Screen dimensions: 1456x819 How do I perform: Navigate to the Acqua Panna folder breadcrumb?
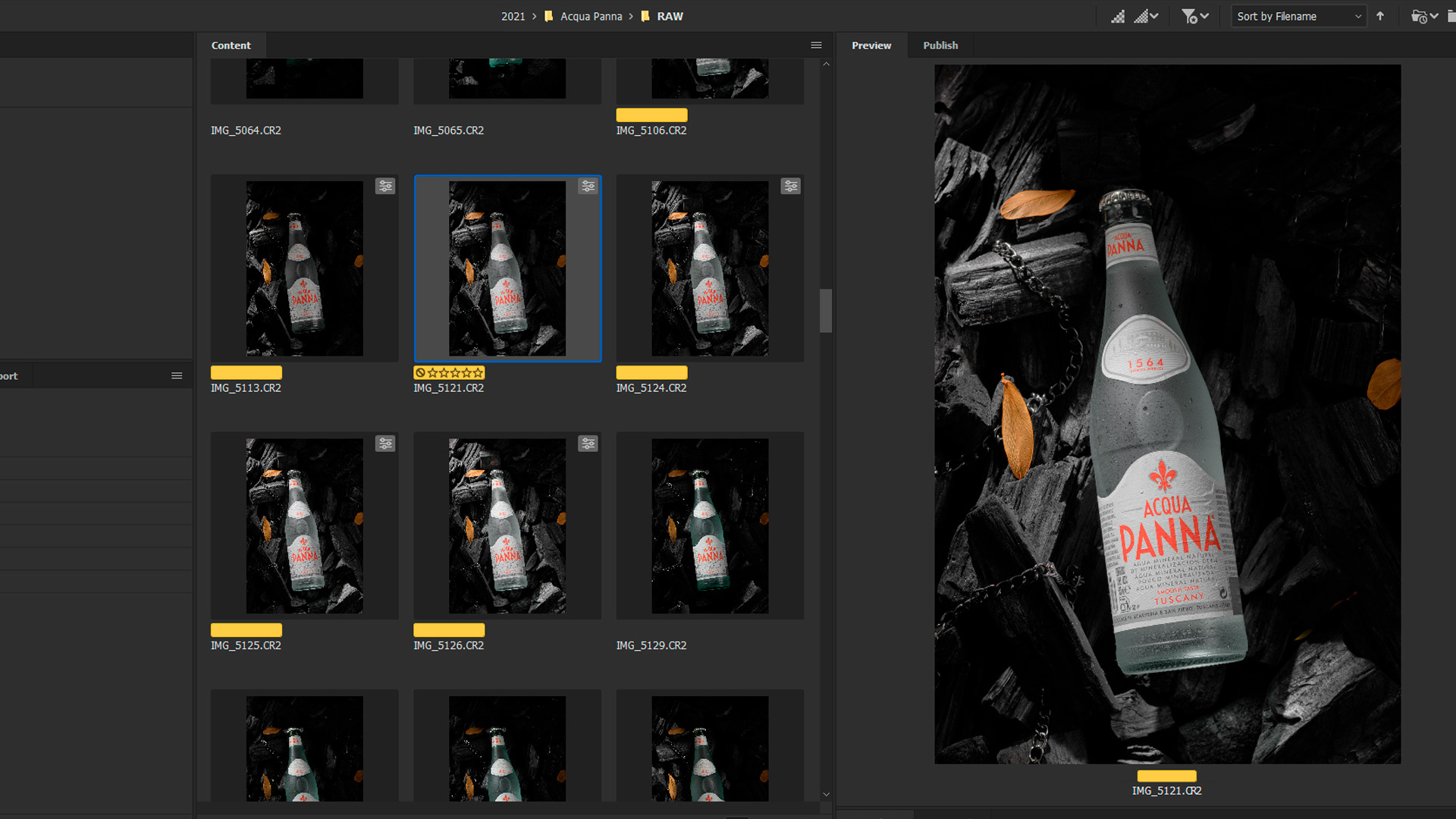click(x=591, y=16)
